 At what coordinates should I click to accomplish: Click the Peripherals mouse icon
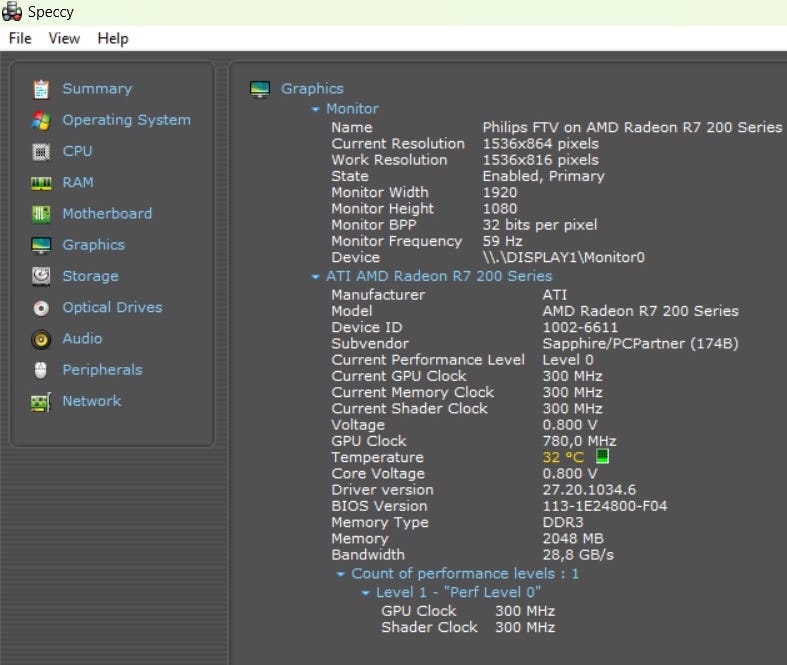coord(41,370)
